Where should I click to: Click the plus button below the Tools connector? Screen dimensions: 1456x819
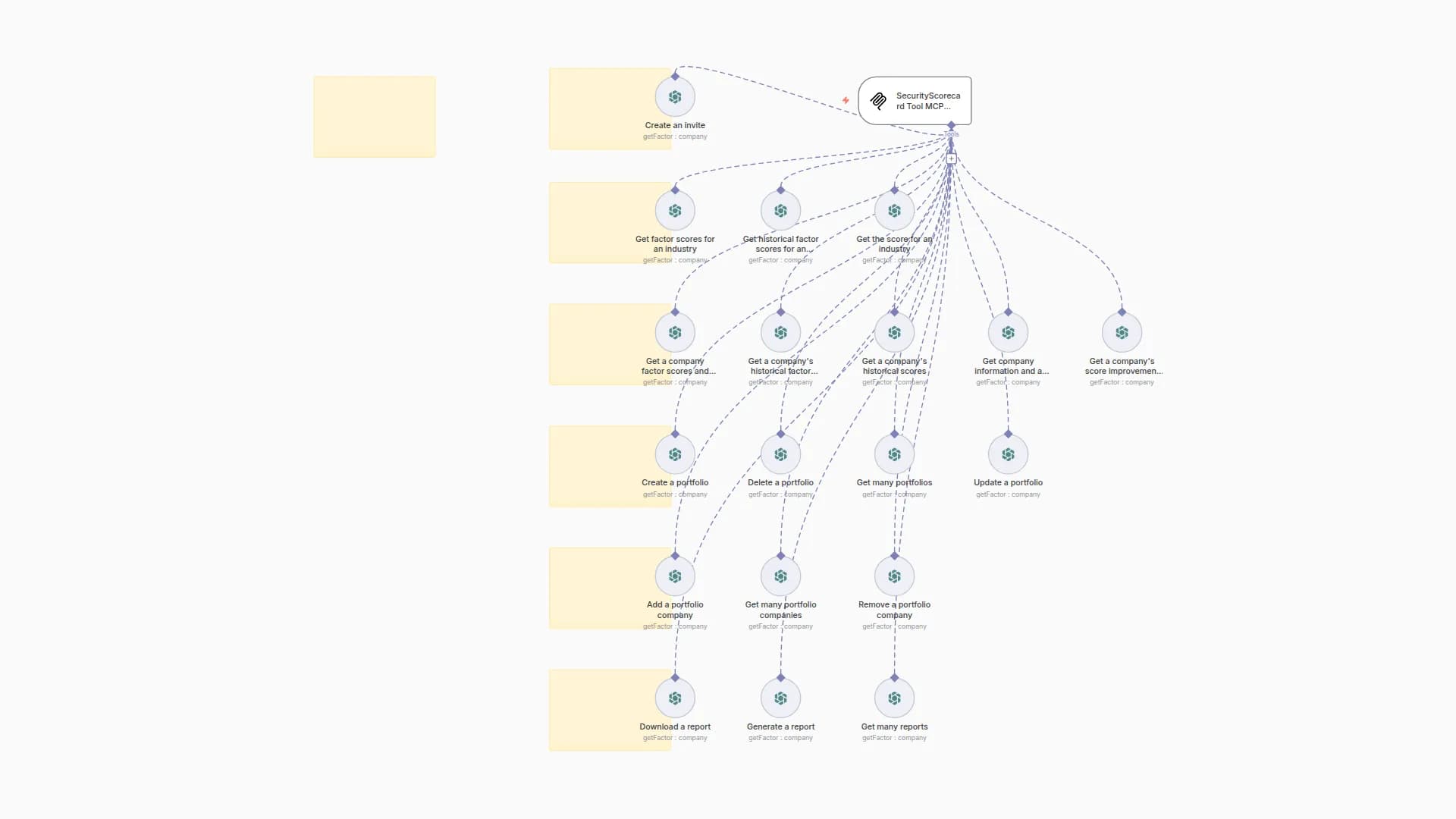tap(951, 158)
